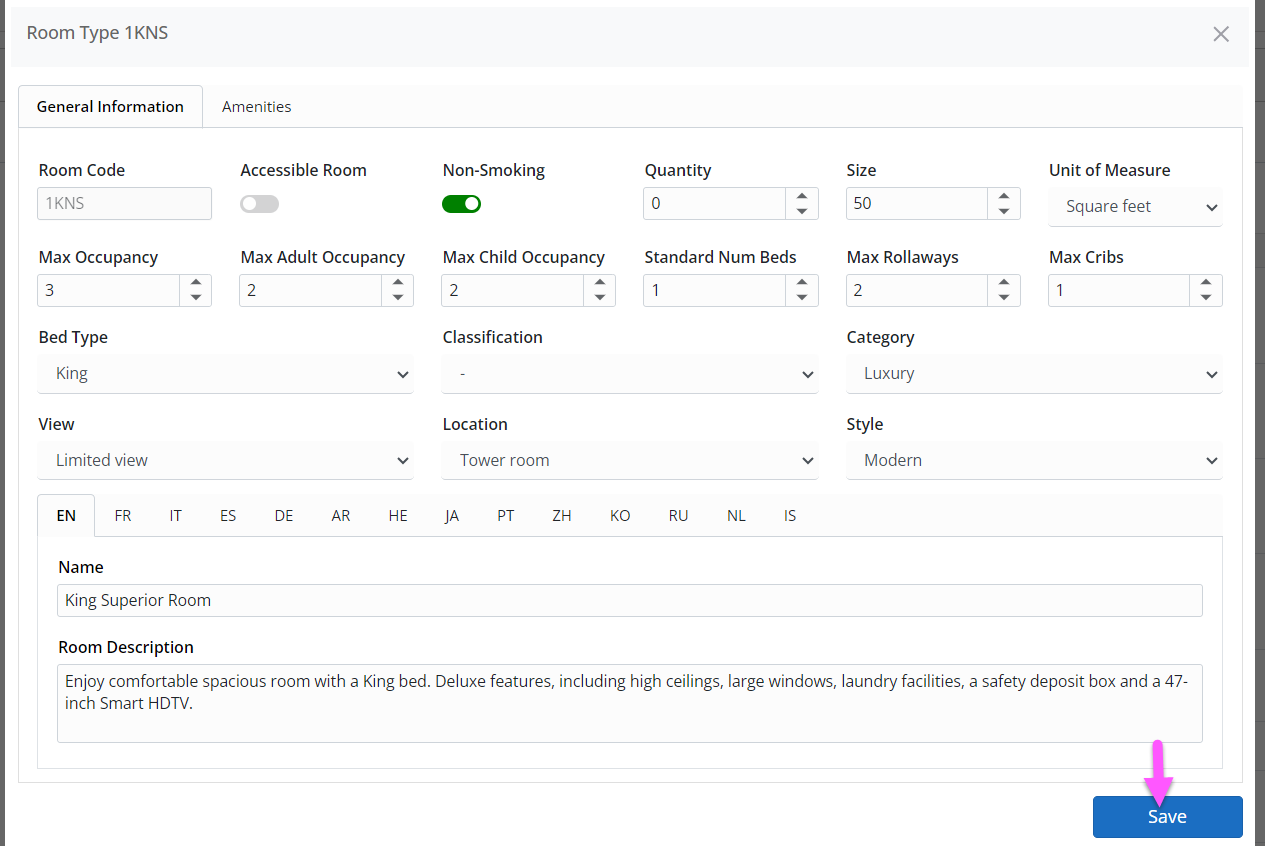Open the Classification dropdown
This screenshot has height=846, width=1265.
click(629, 374)
